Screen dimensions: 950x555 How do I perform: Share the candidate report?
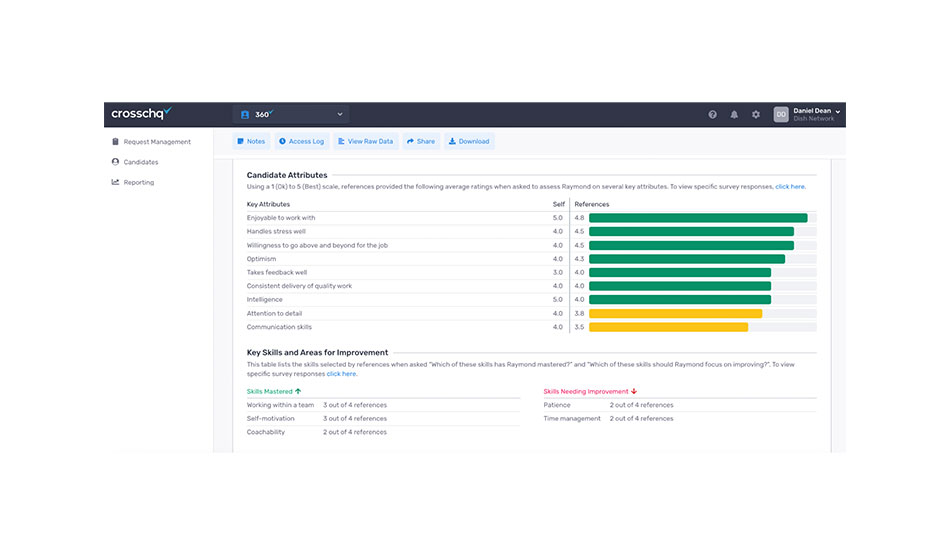pos(421,142)
